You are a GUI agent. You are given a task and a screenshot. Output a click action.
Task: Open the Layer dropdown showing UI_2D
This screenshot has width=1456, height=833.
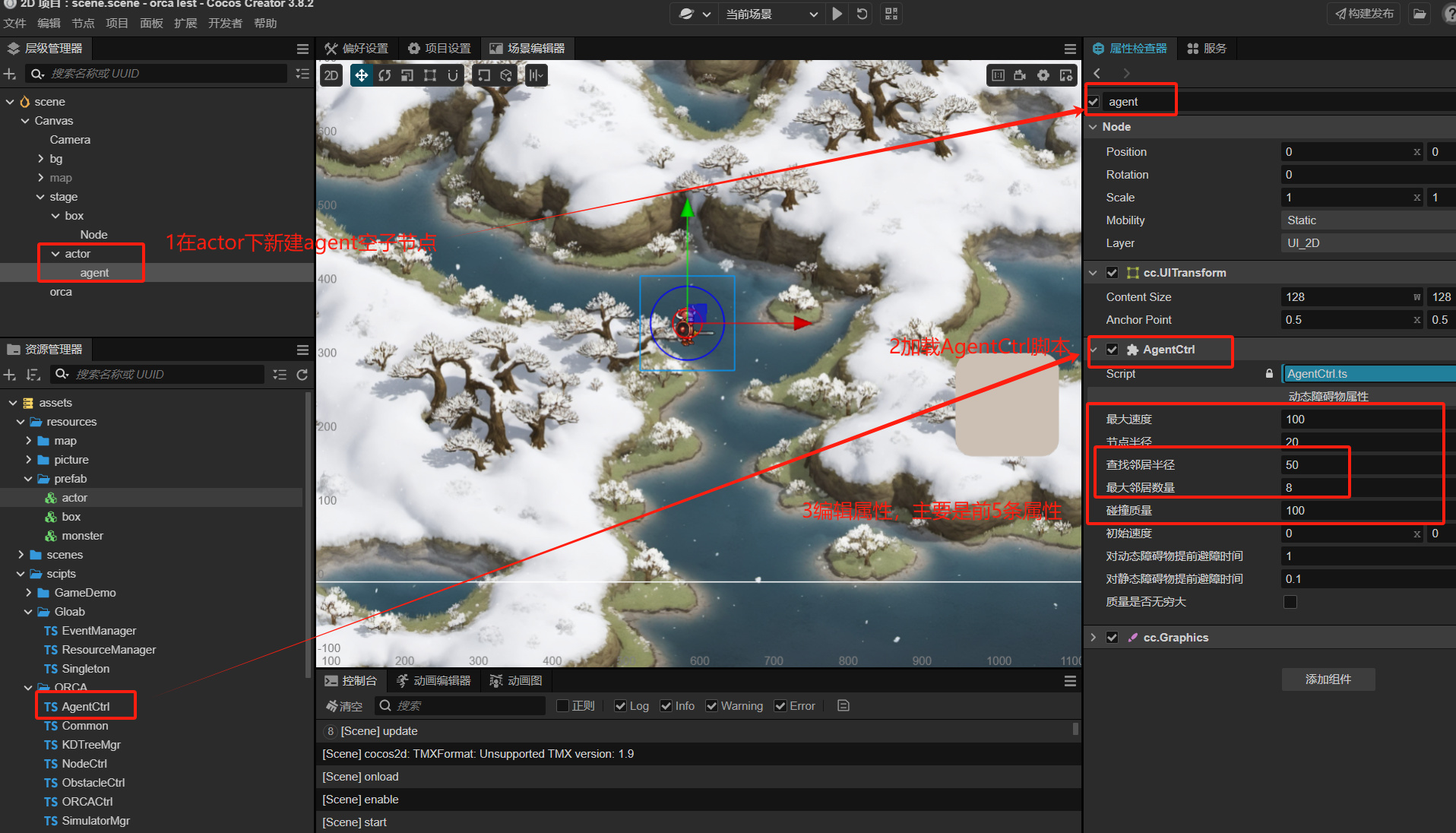click(1368, 243)
